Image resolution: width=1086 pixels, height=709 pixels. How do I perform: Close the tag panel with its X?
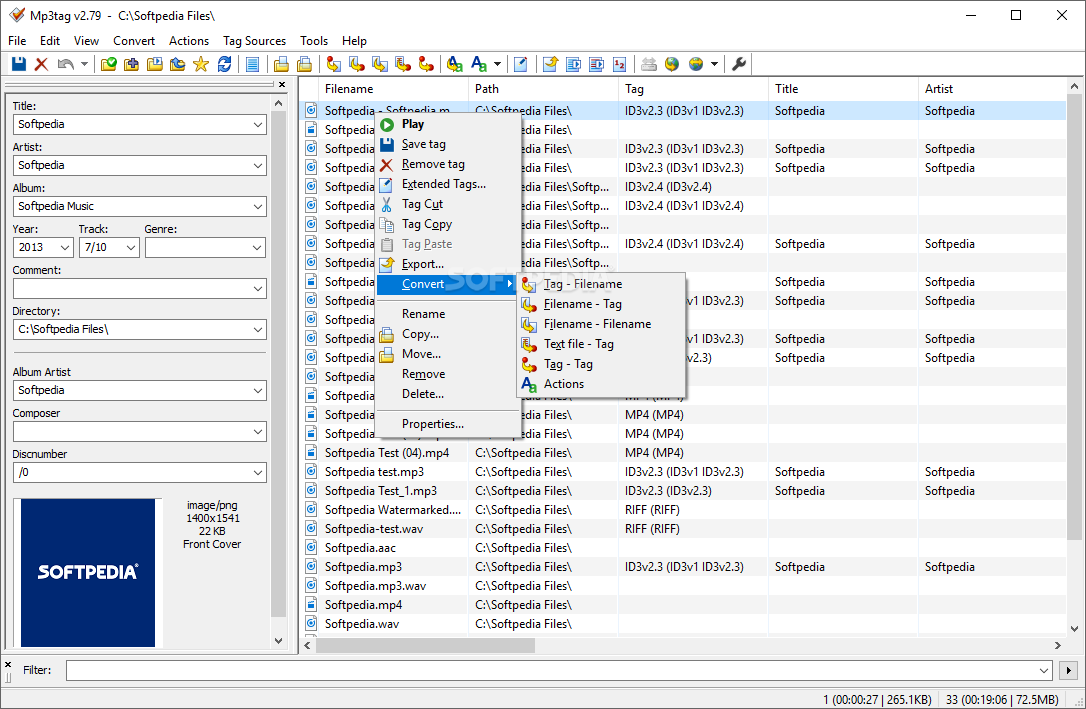[x=282, y=84]
